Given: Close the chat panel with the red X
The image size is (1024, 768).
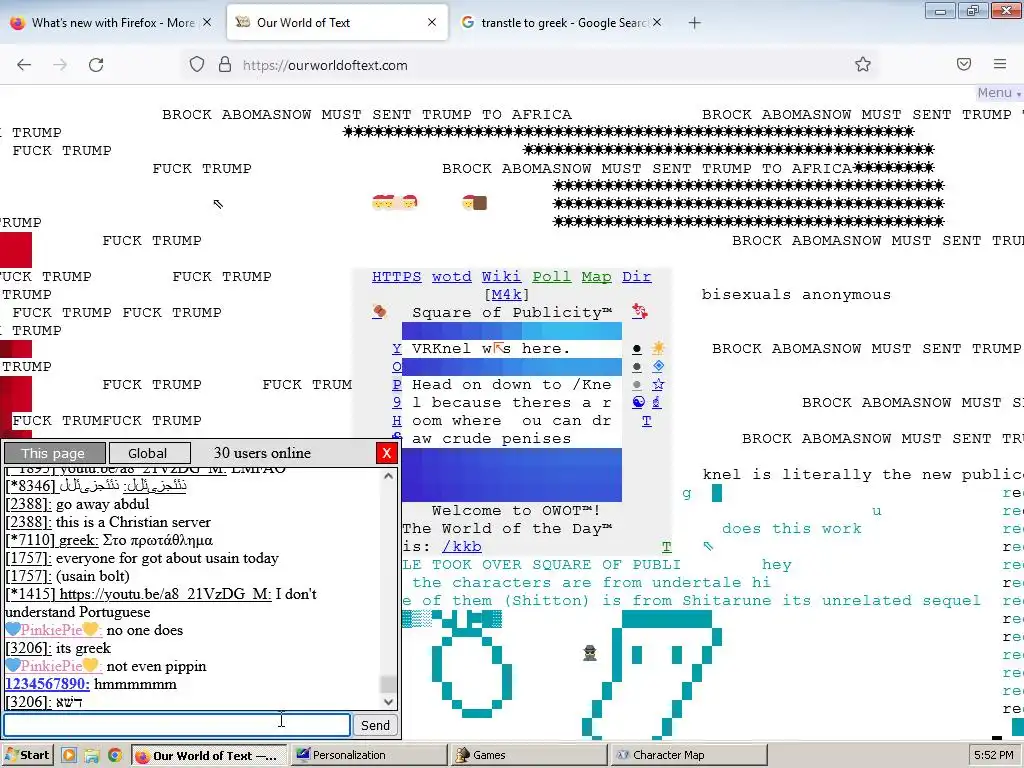Looking at the screenshot, I should pos(387,453).
